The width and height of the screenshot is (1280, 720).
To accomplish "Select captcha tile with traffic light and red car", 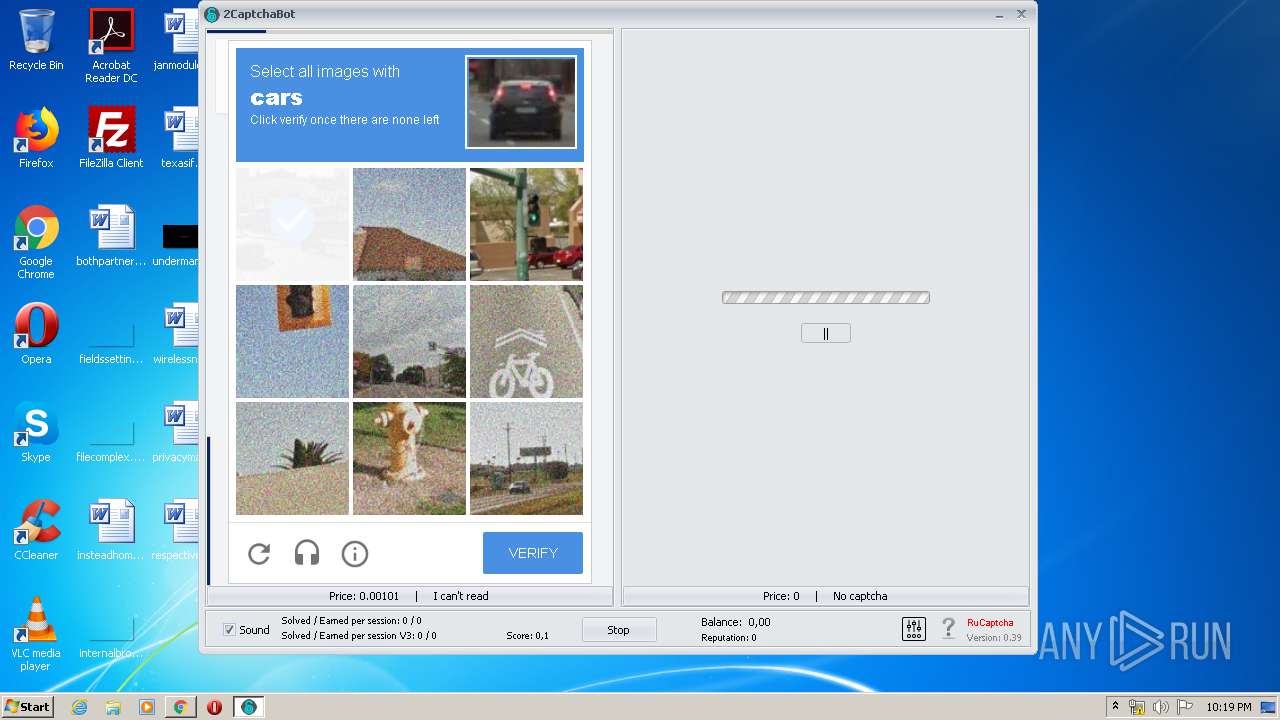I will [526, 224].
